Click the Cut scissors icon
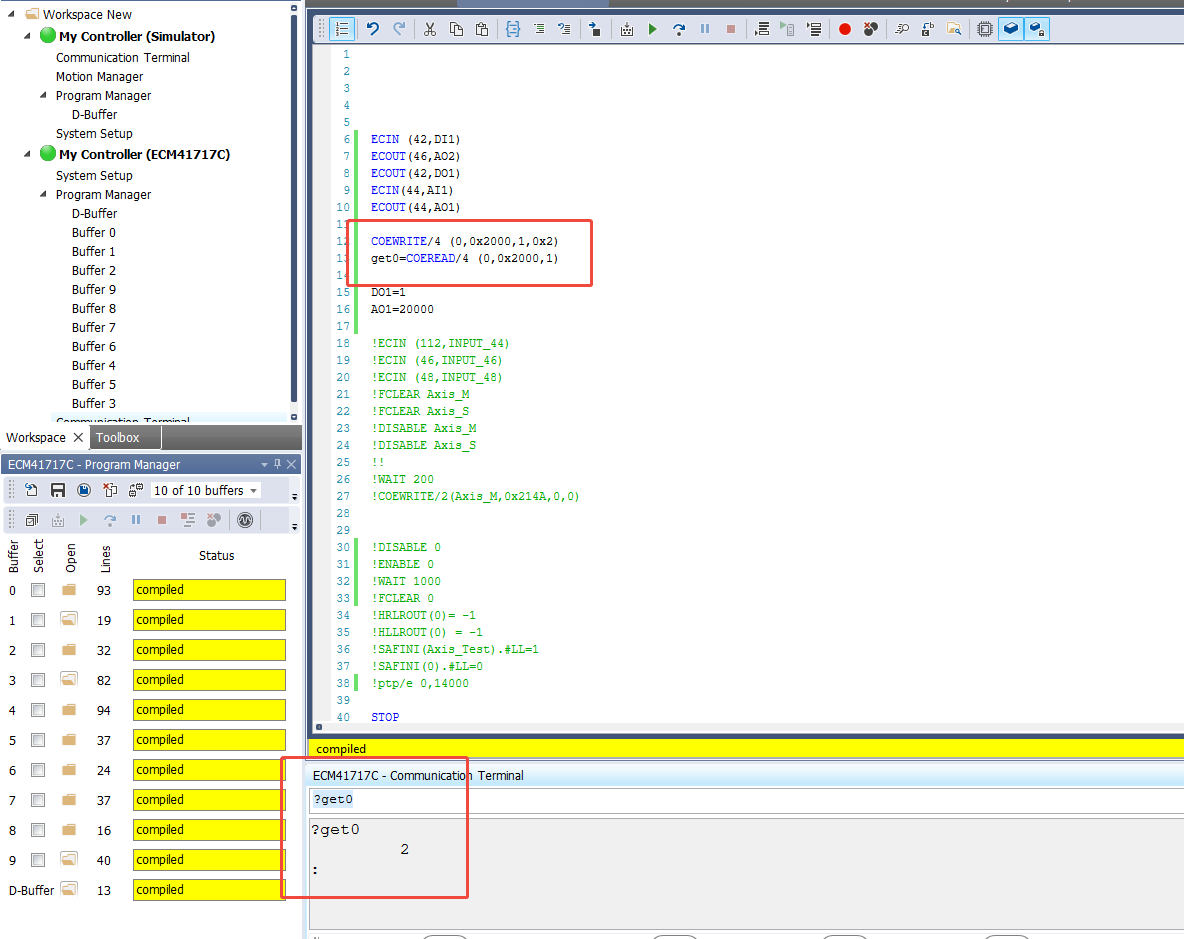This screenshot has height=939, width=1184. coord(430,29)
